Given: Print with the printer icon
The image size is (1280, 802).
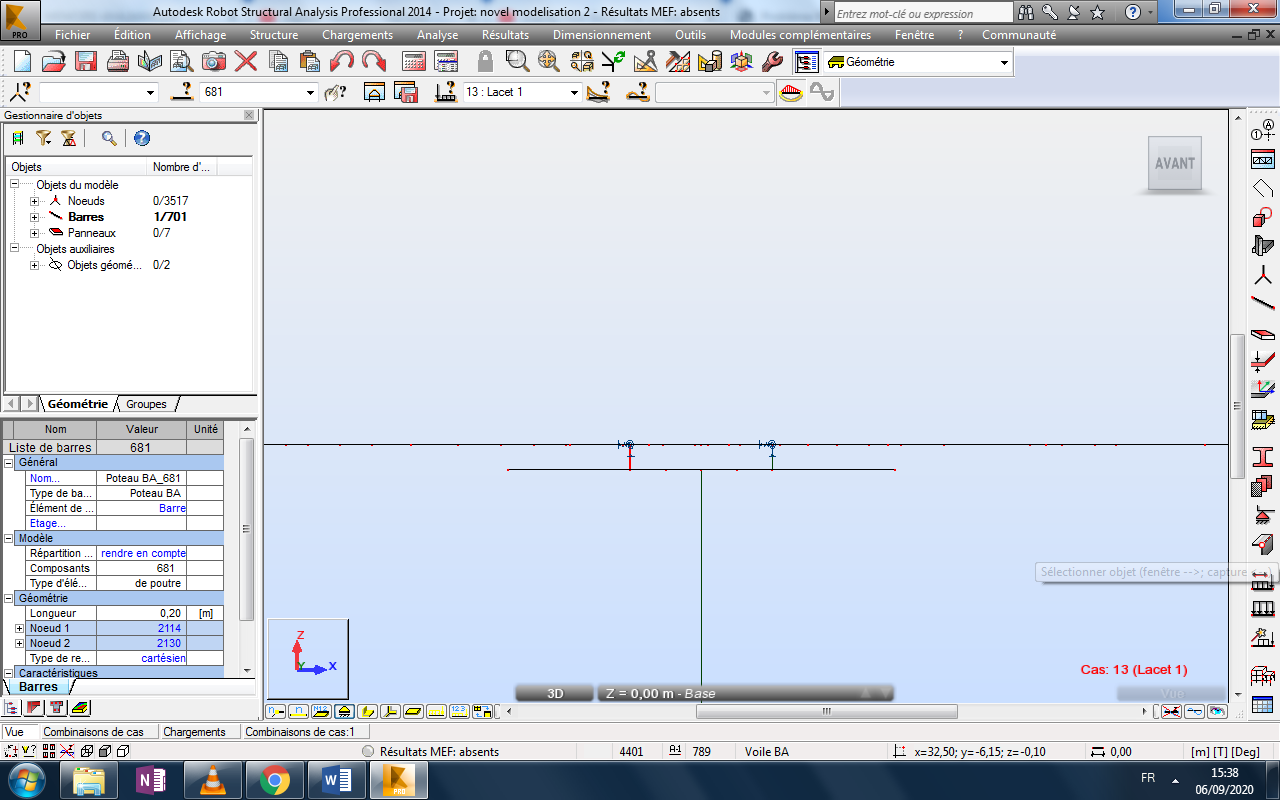Looking at the screenshot, I should [x=118, y=61].
